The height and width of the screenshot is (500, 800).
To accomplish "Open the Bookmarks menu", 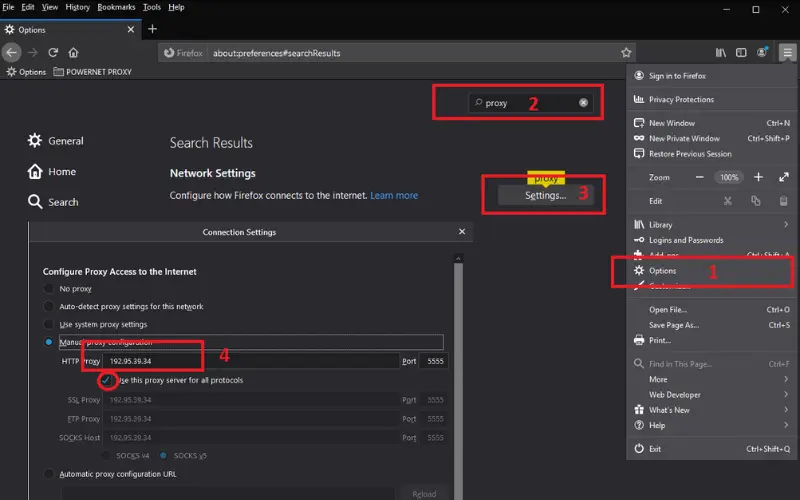I will [116, 7].
